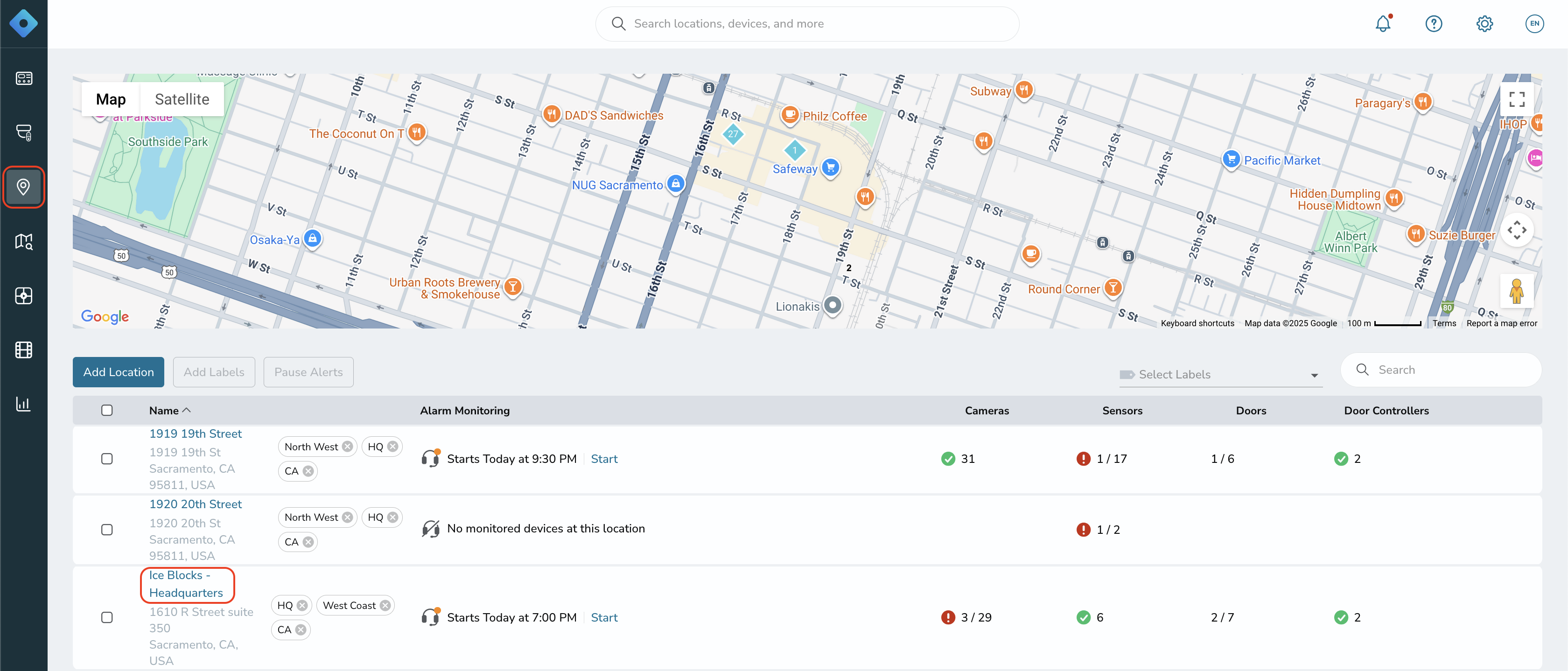Remove CA label from 1920 20th Street

coord(308,542)
